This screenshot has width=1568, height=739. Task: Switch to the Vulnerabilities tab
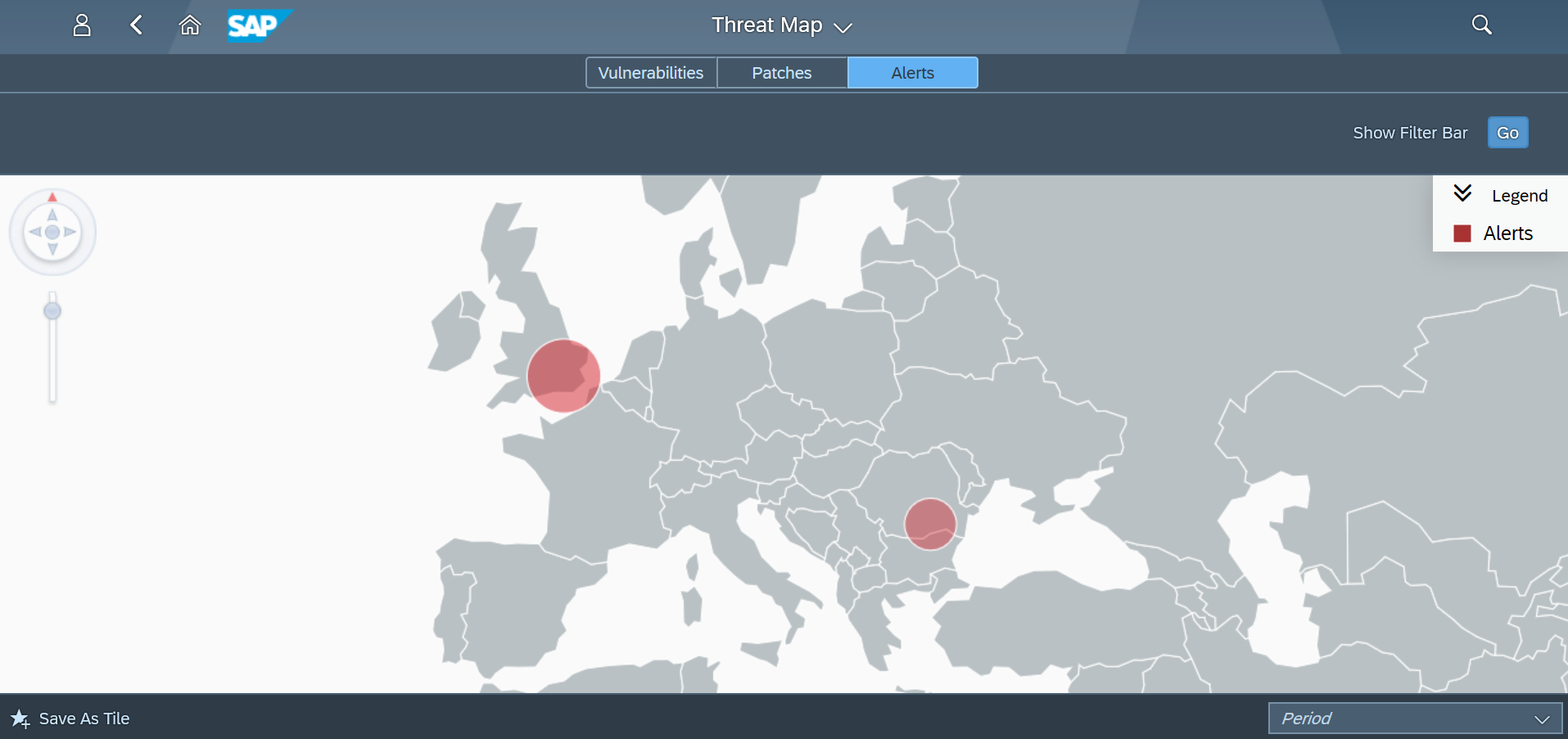coord(651,73)
